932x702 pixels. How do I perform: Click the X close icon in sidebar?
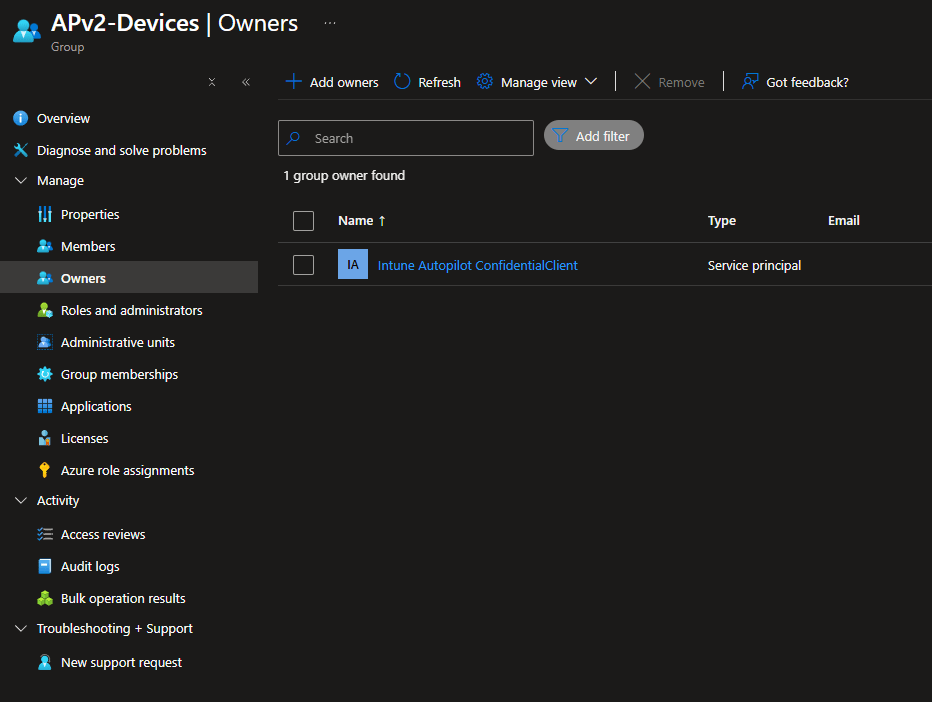tap(212, 82)
